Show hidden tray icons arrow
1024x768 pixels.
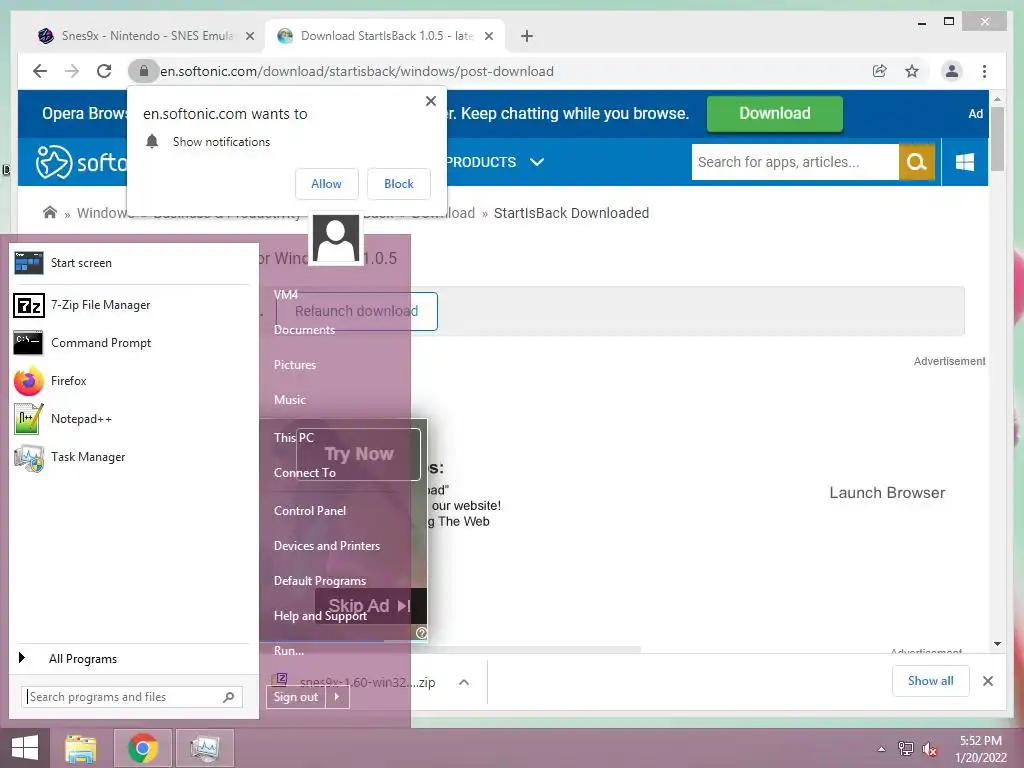click(882, 749)
